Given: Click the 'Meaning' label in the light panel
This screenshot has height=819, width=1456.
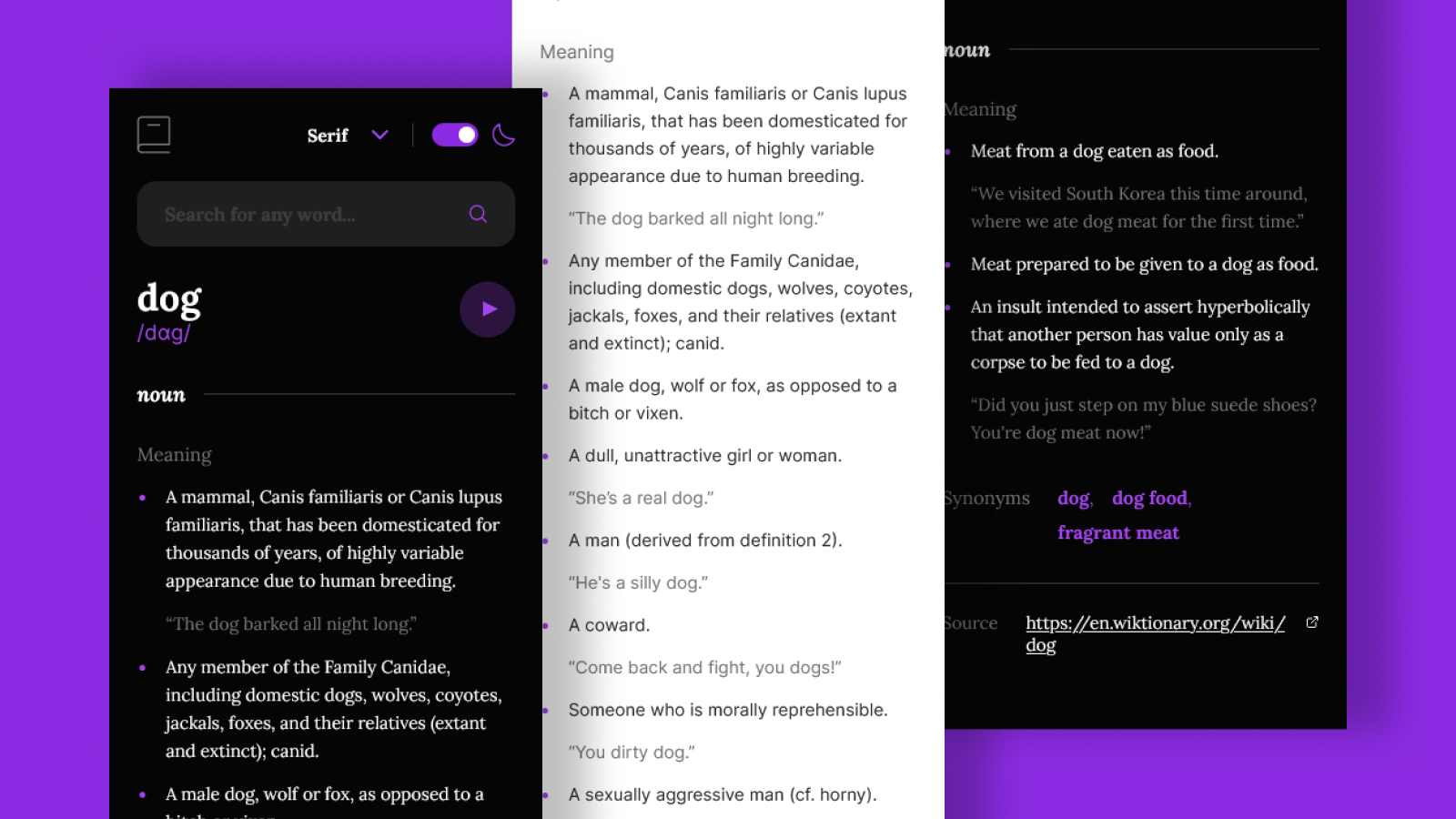Looking at the screenshot, I should tap(577, 52).
